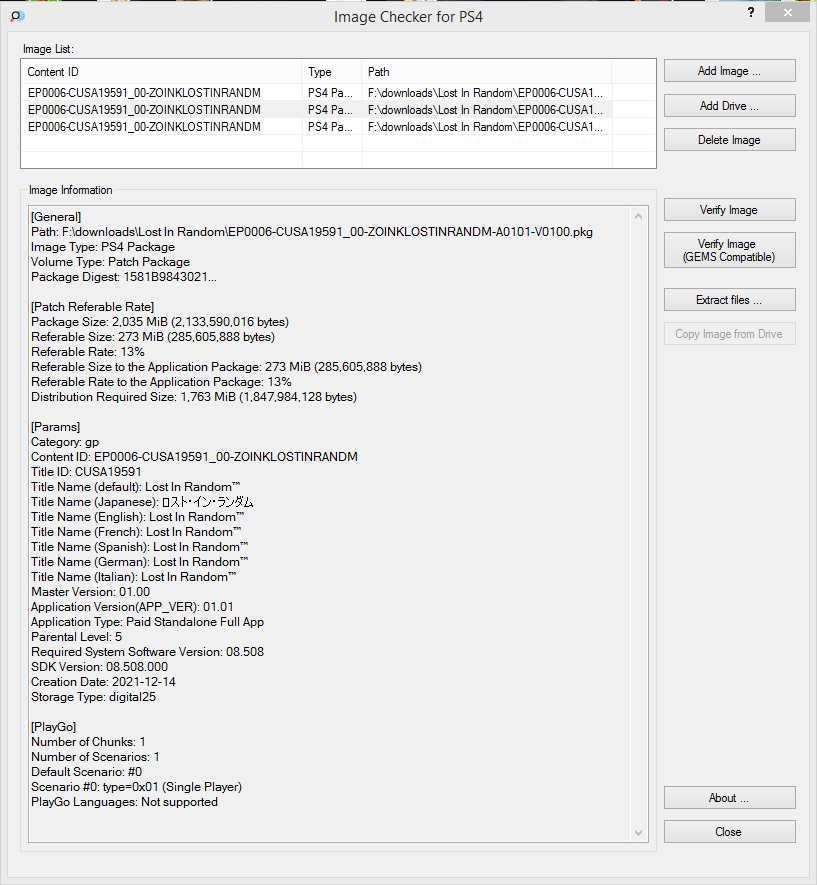Click the Add Image ... button

pyautogui.click(x=730, y=71)
